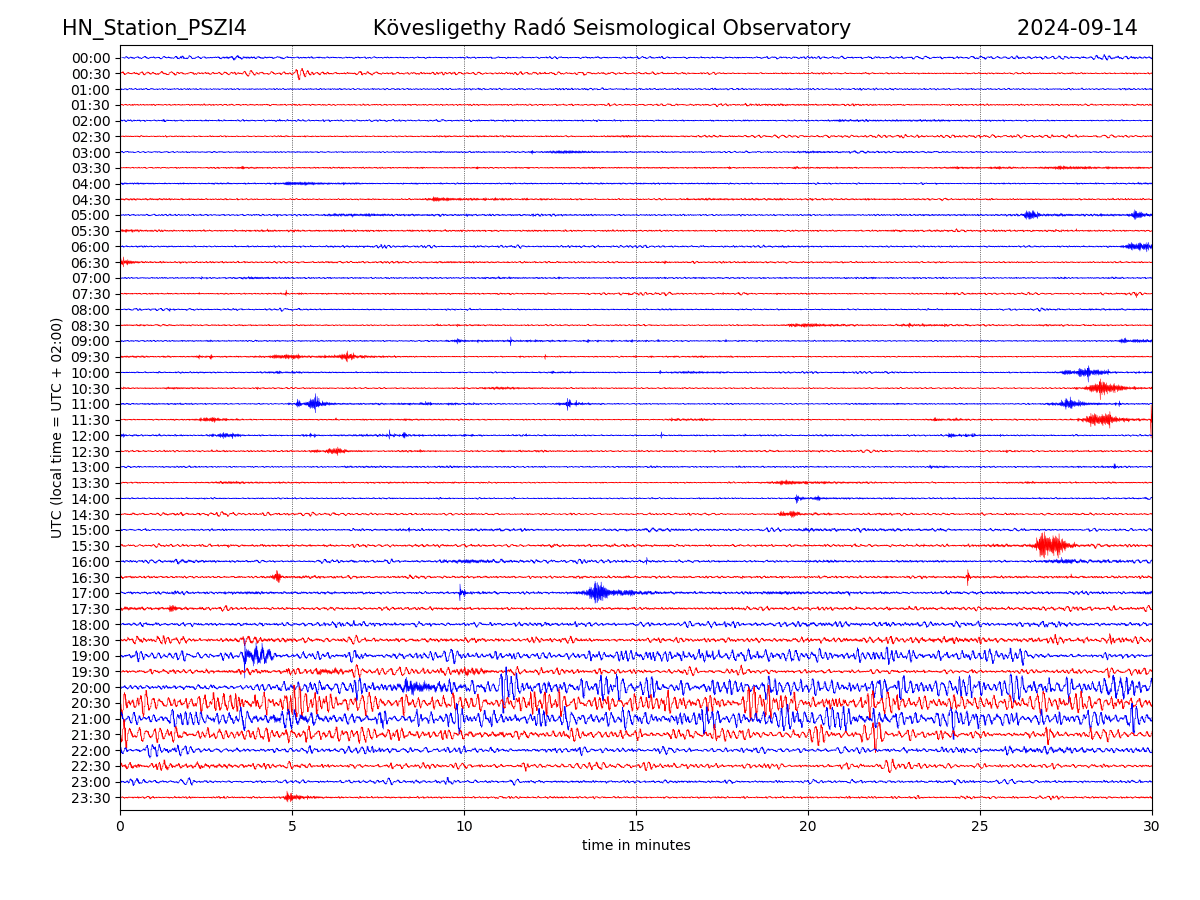
Task: Click the 20:30 row time label
Action: 90,703
